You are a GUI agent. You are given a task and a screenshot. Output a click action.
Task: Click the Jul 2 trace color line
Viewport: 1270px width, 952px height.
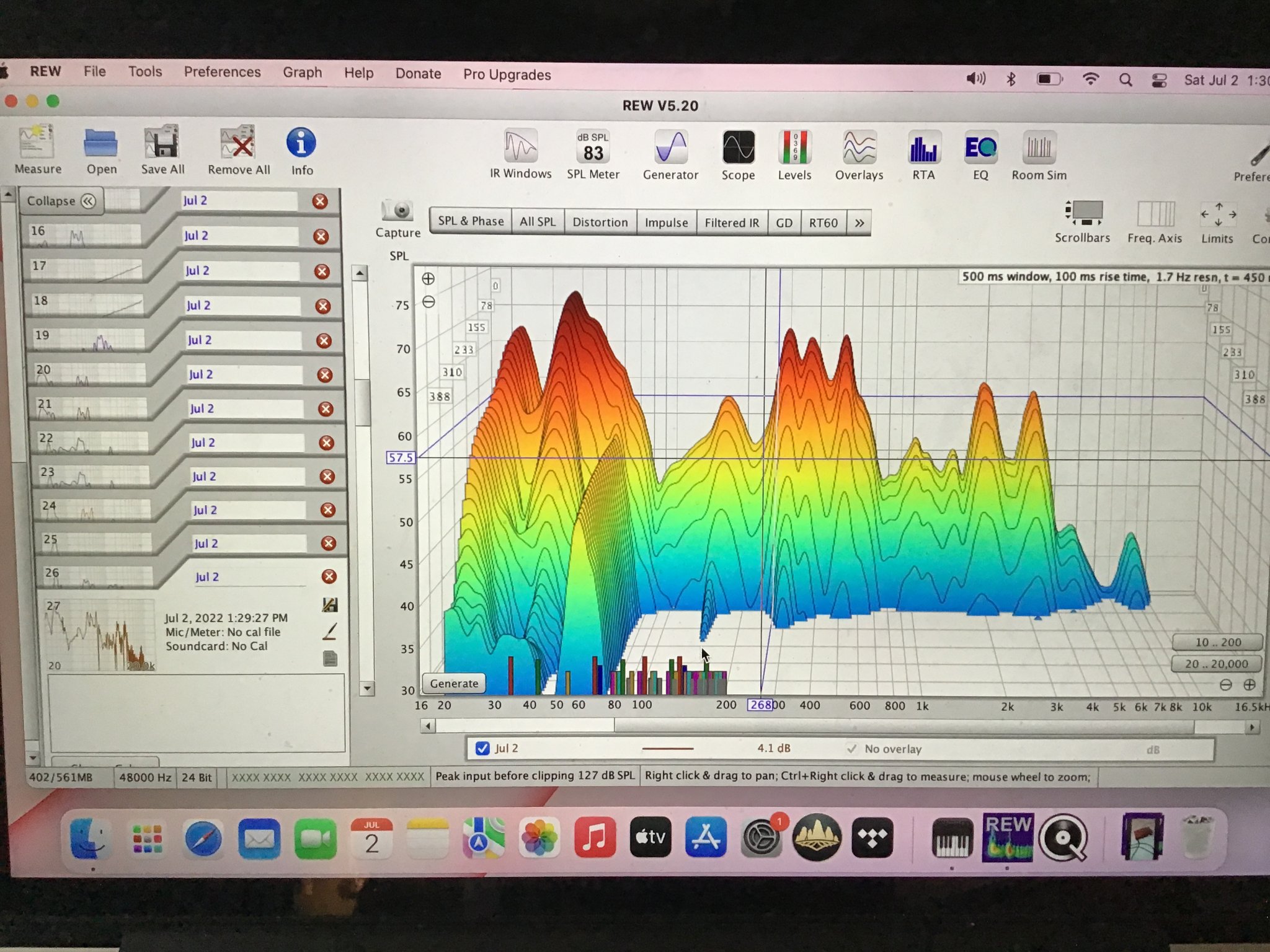tap(667, 749)
